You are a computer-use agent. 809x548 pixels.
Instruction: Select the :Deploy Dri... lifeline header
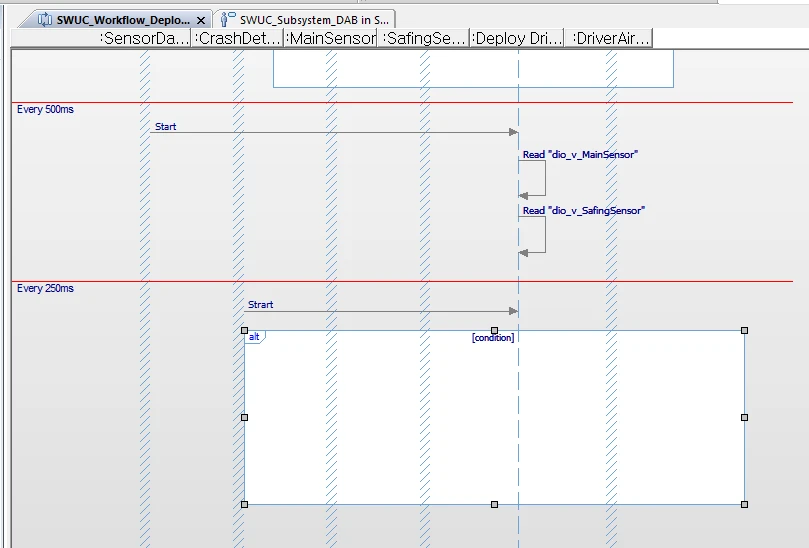coord(517,38)
